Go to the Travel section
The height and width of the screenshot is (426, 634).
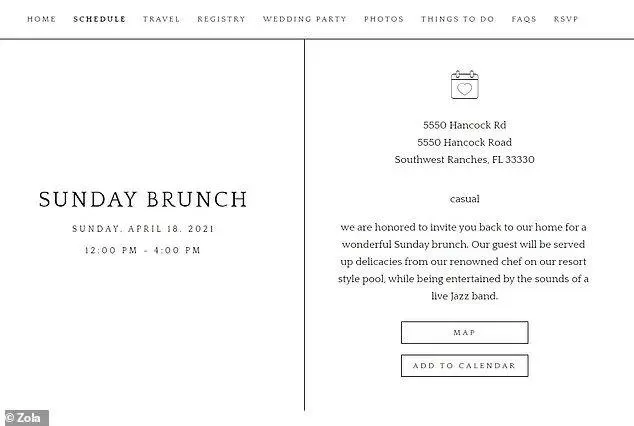point(161,19)
